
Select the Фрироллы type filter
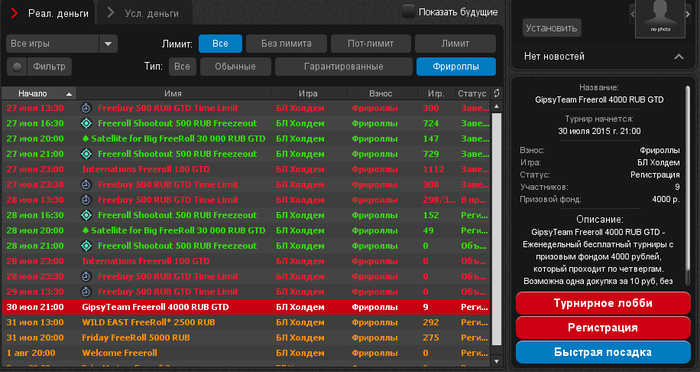(x=456, y=67)
